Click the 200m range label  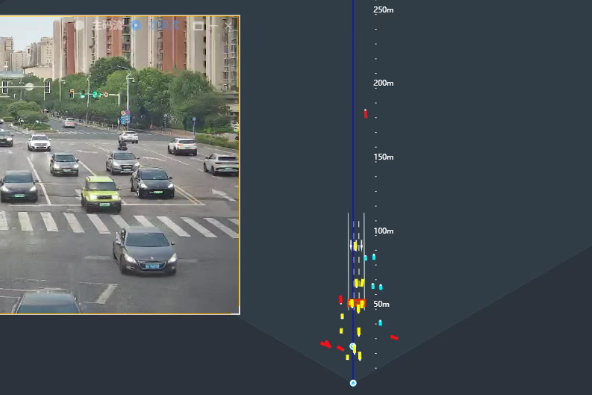click(x=383, y=83)
